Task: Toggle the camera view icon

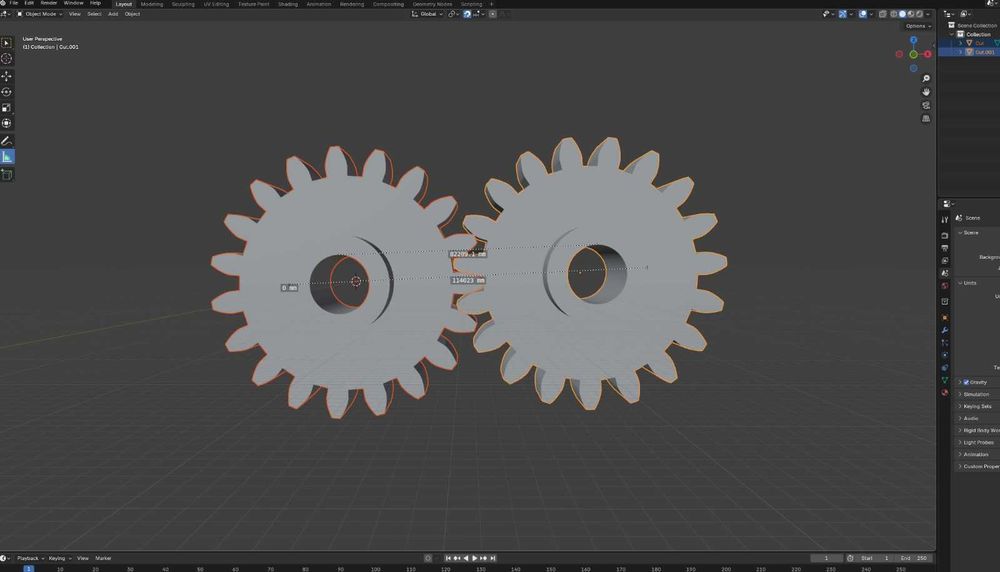Action: 926,105
